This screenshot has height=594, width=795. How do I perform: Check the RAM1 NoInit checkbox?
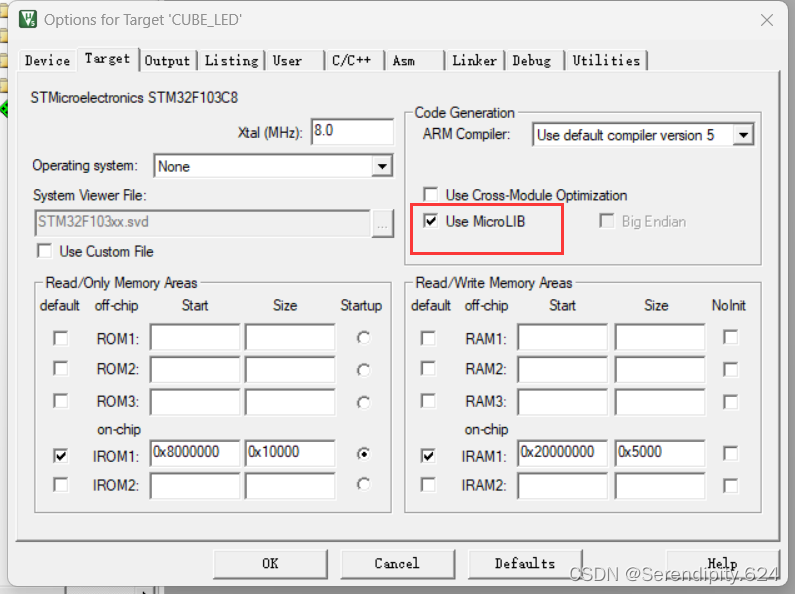[731, 337]
